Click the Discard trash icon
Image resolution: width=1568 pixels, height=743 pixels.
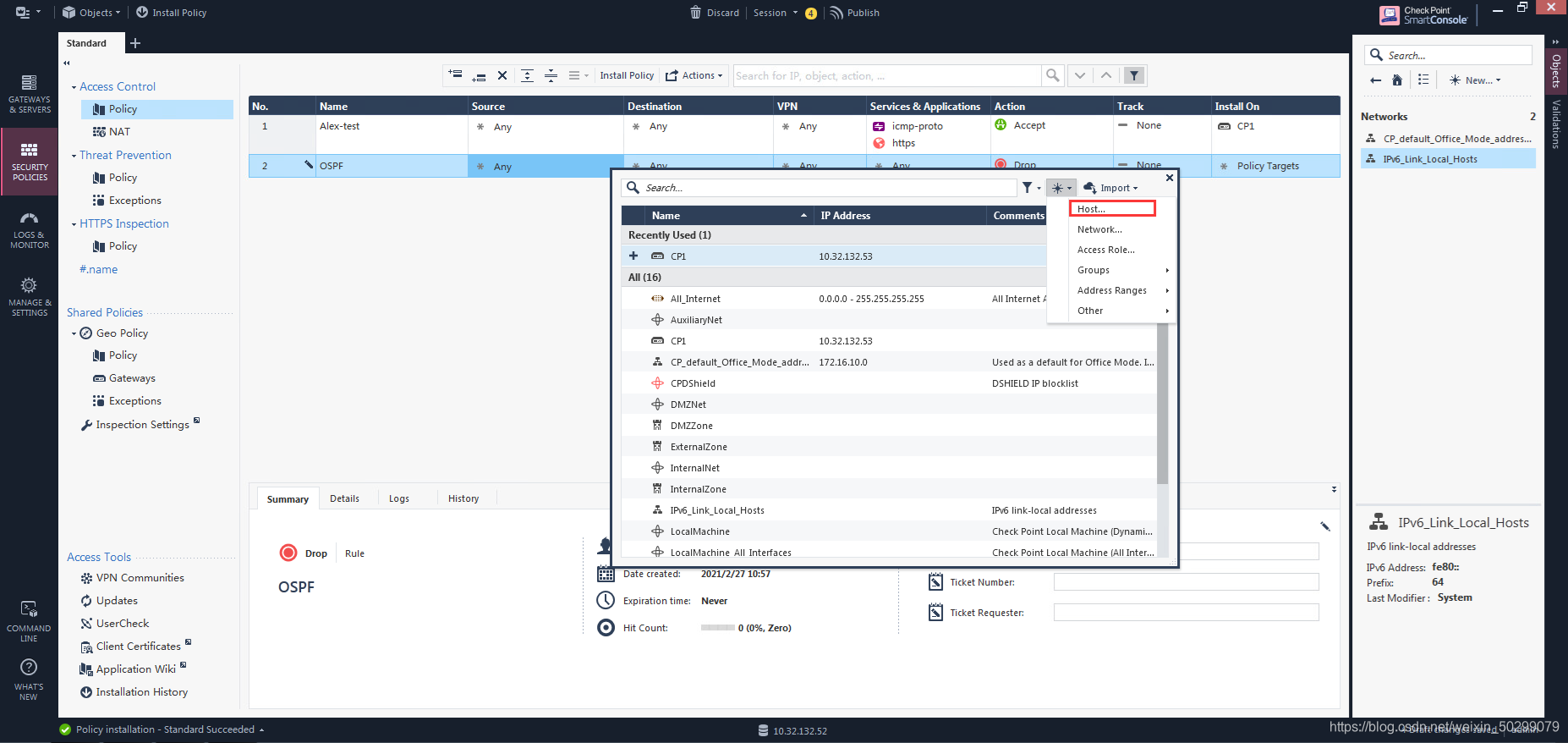(x=695, y=13)
